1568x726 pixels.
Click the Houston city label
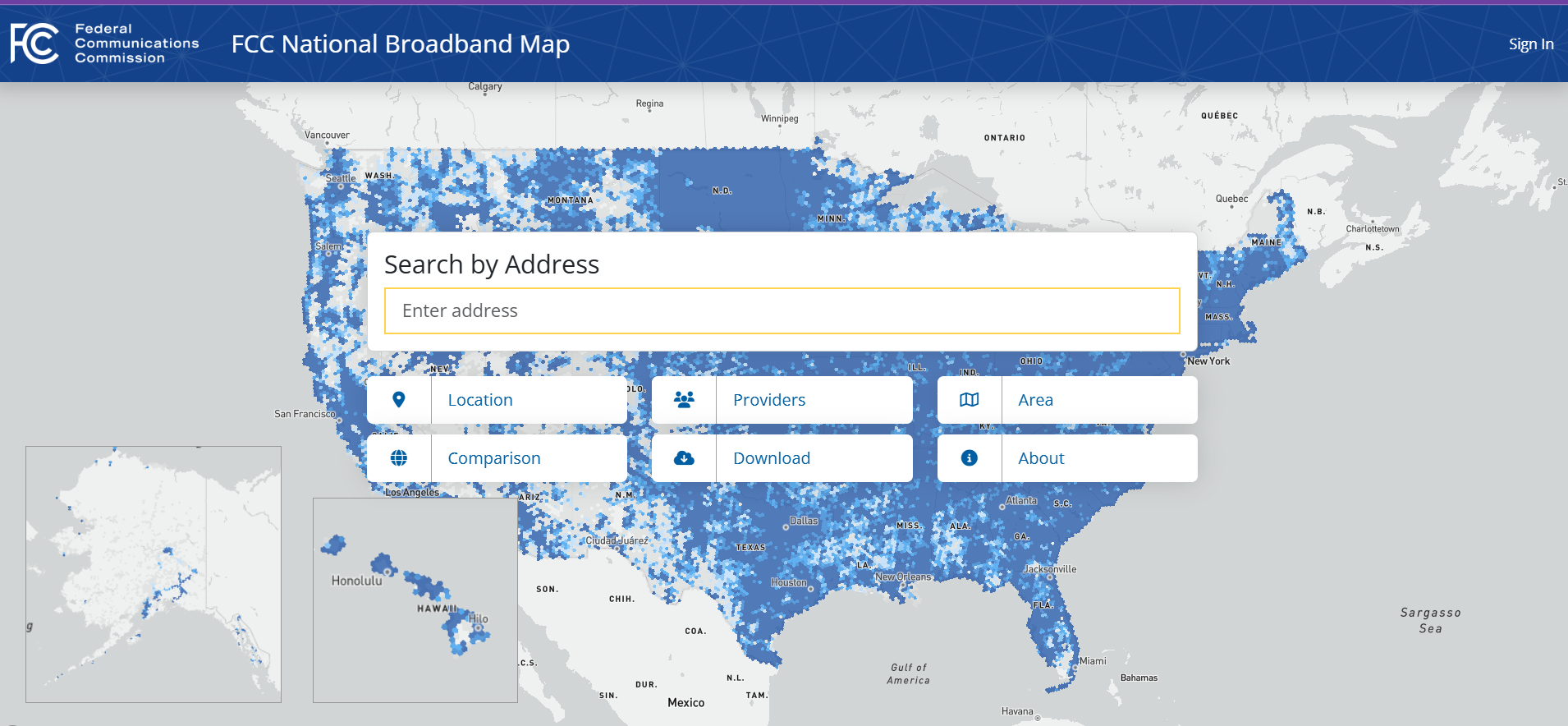coord(789,582)
